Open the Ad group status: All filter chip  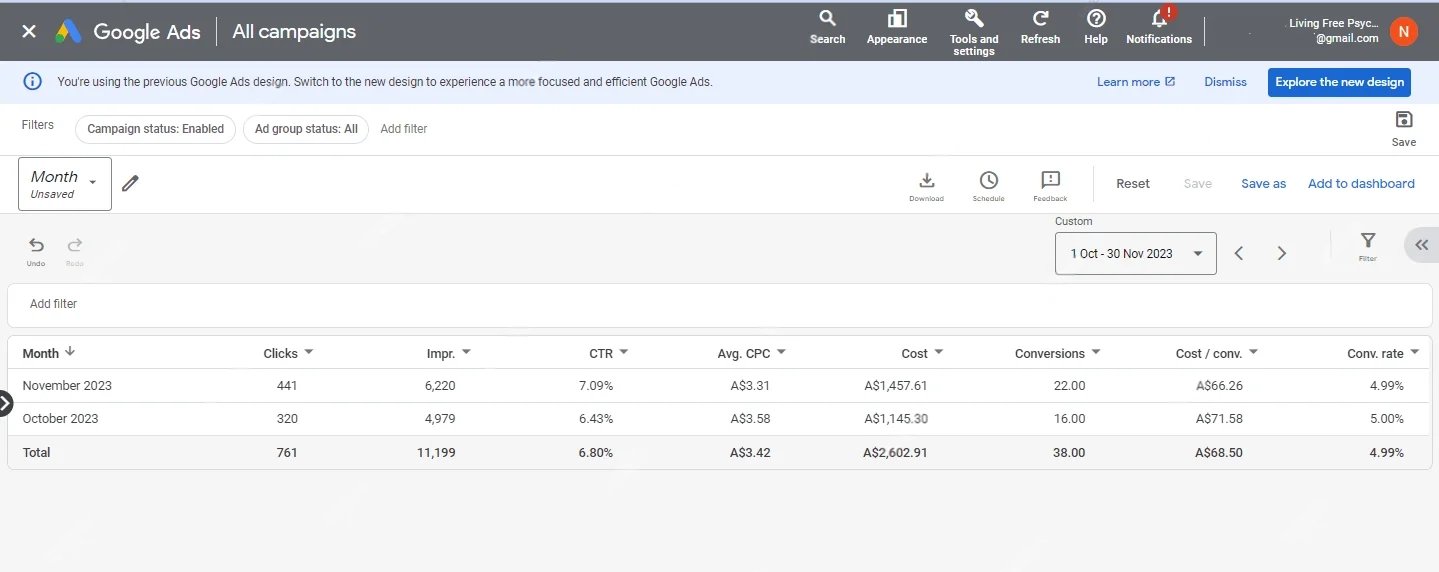306,129
